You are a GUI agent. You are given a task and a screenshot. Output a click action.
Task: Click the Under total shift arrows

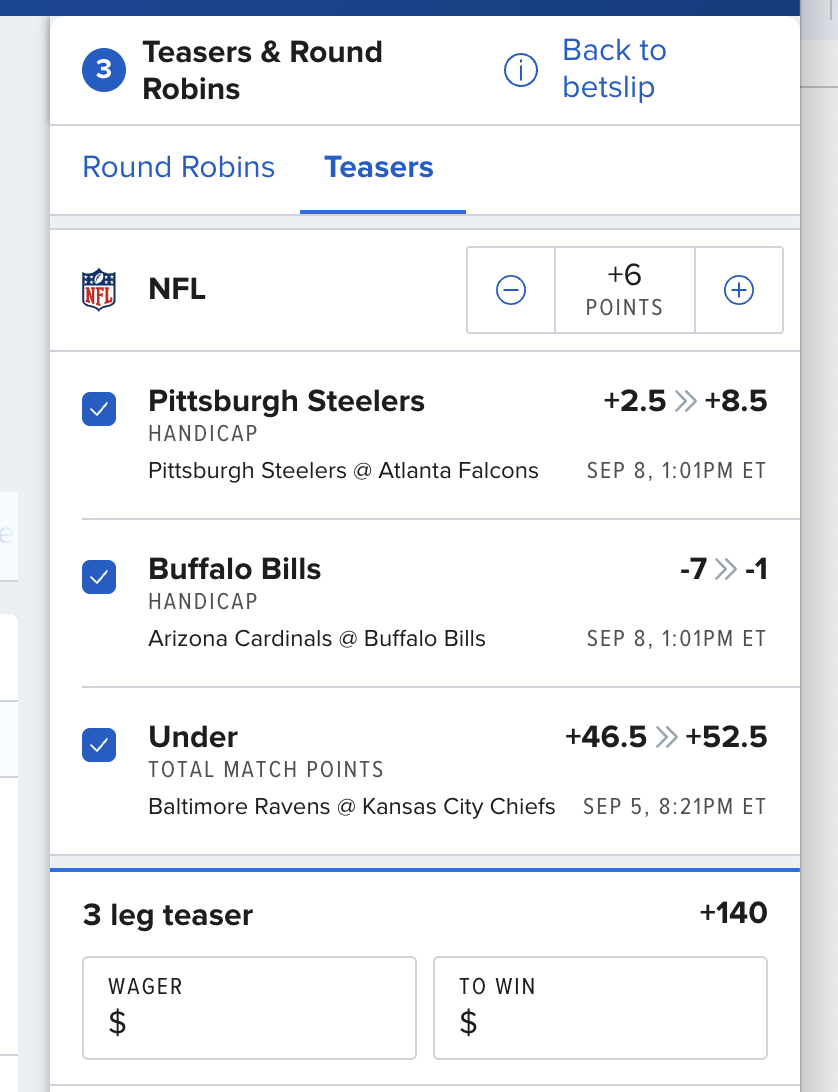click(x=667, y=737)
